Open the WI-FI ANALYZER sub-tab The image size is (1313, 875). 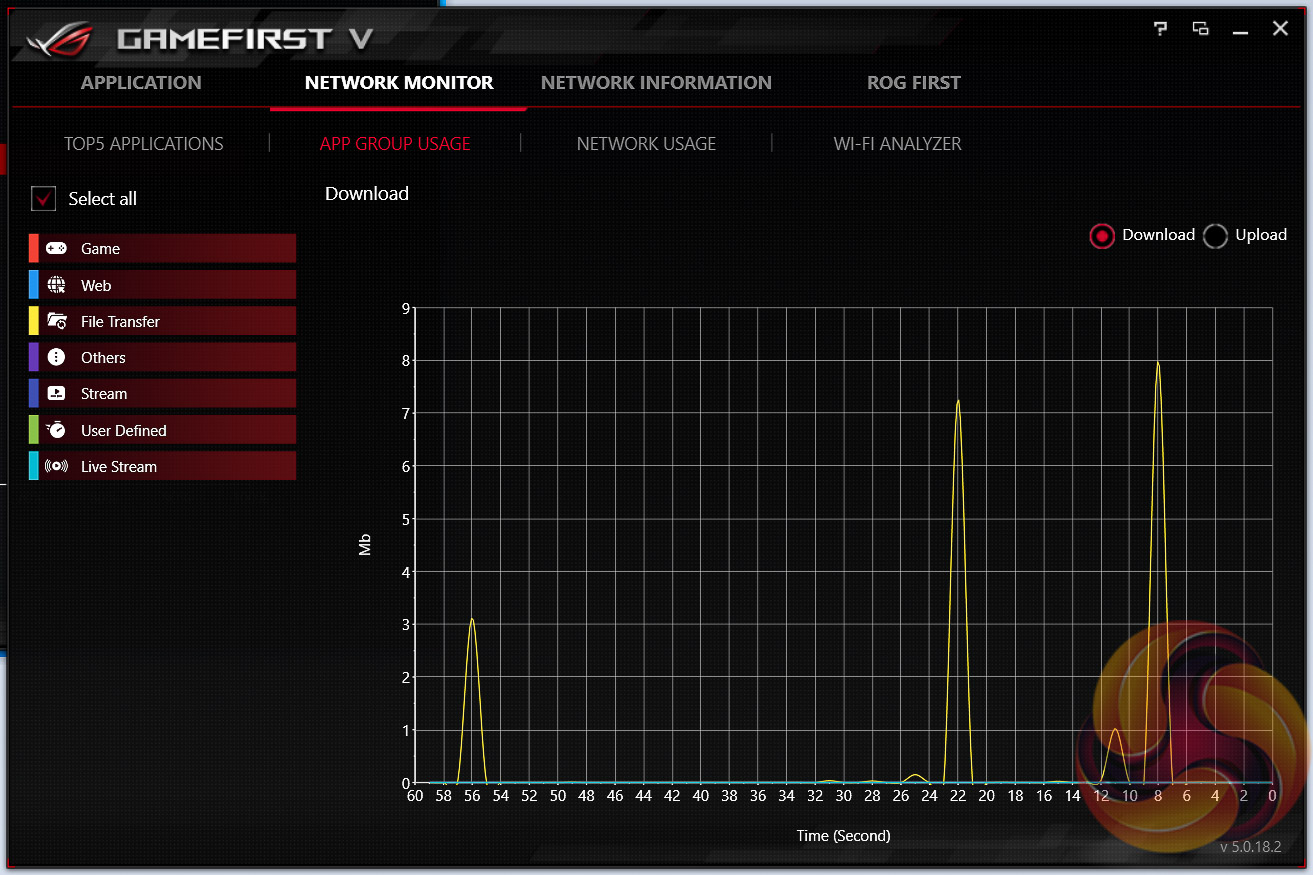[898, 144]
